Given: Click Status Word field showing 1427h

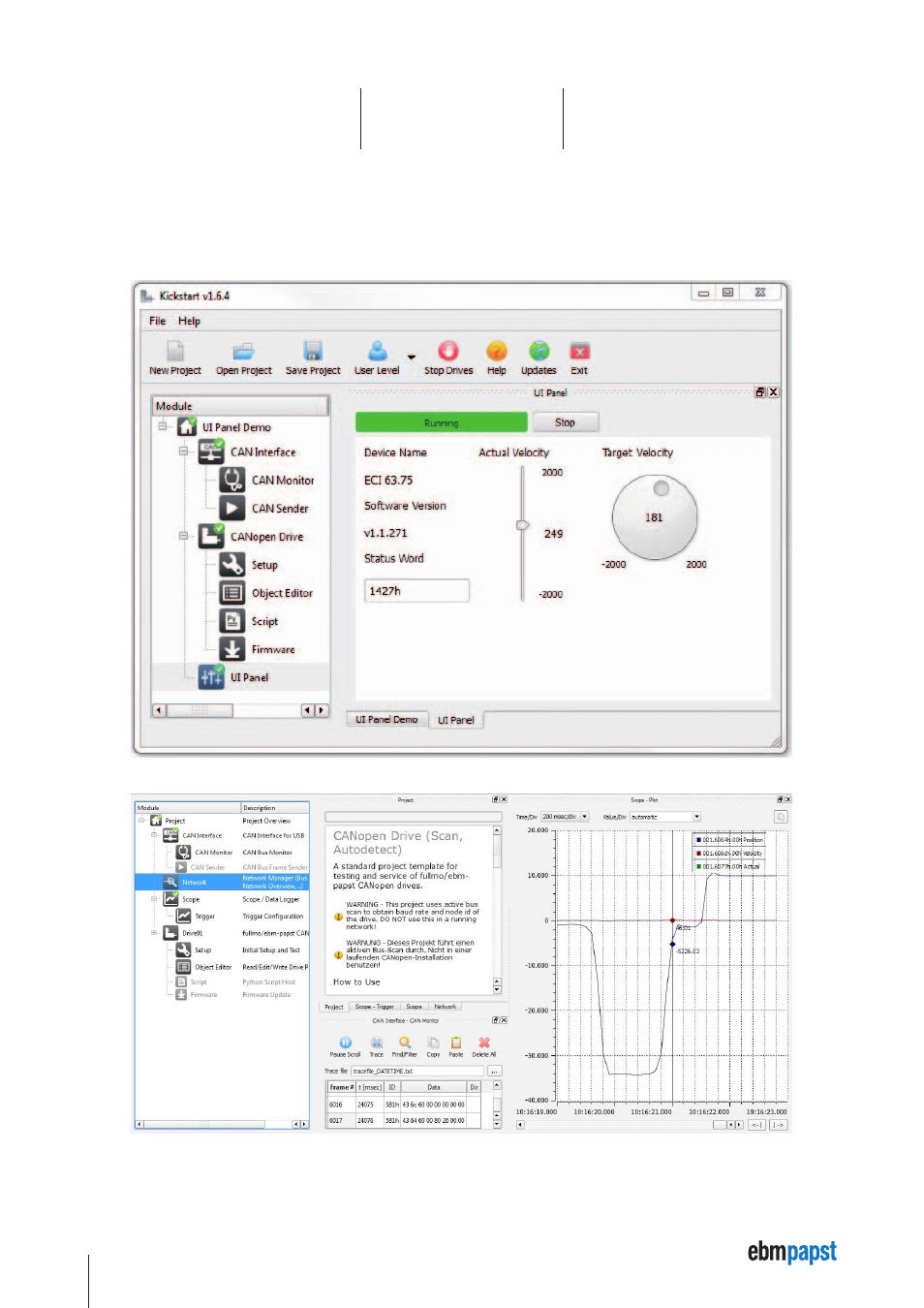Looking at the screenshot, I should pos(416,590).
